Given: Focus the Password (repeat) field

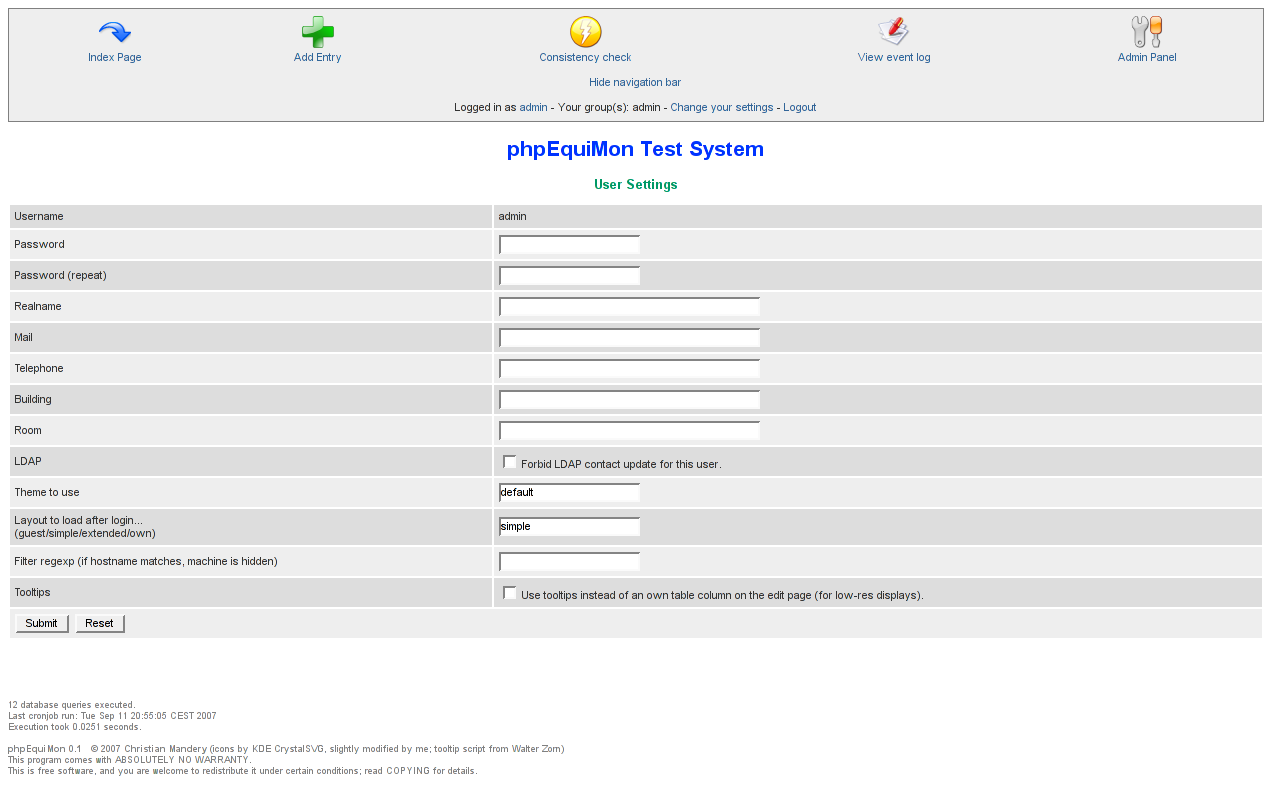Looking at the screenshot, I should click(569, 276).
